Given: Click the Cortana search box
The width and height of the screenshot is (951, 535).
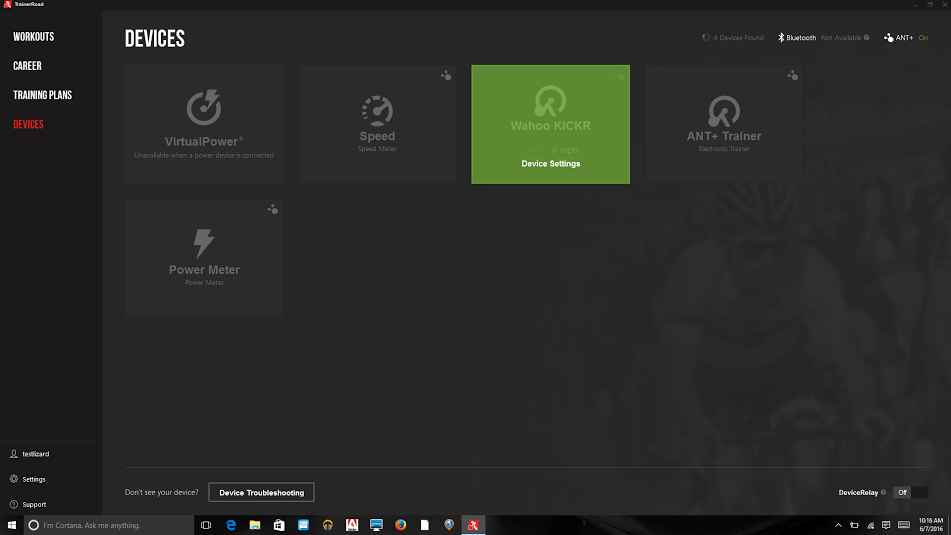Looking at the screenshot, I should 109,525.
